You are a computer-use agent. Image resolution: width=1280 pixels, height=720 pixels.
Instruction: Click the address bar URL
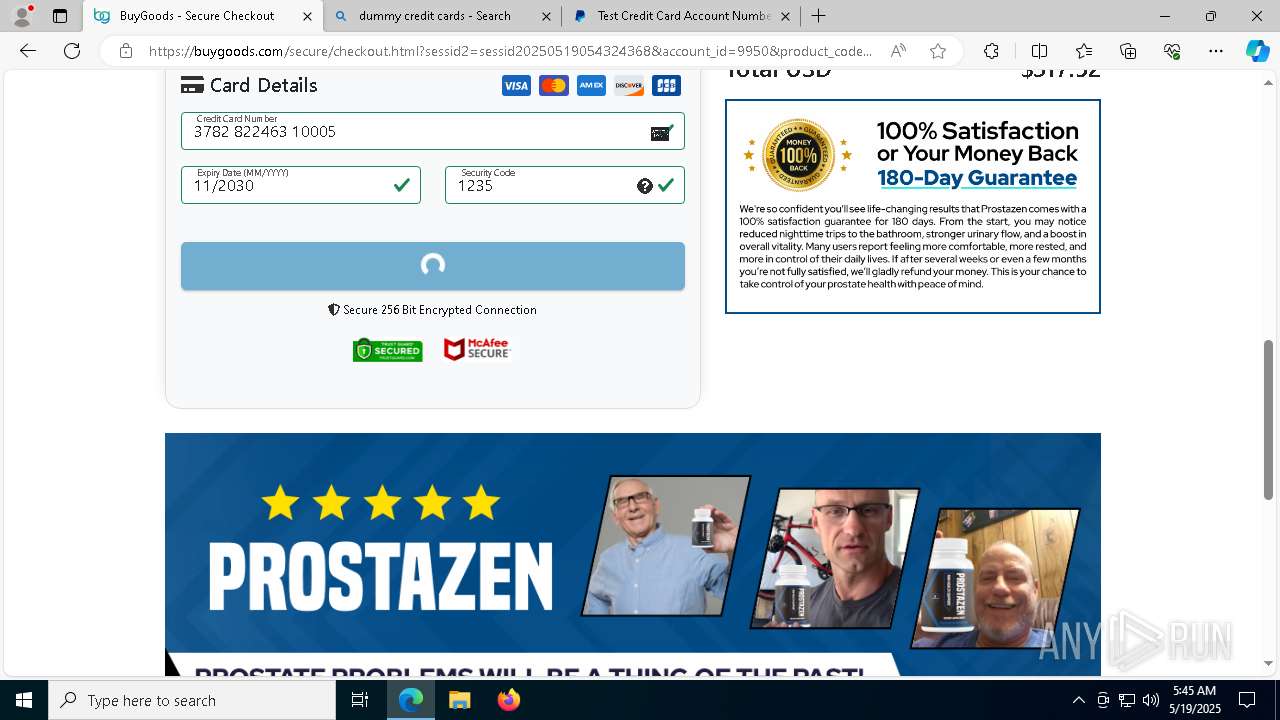[510, 51]
